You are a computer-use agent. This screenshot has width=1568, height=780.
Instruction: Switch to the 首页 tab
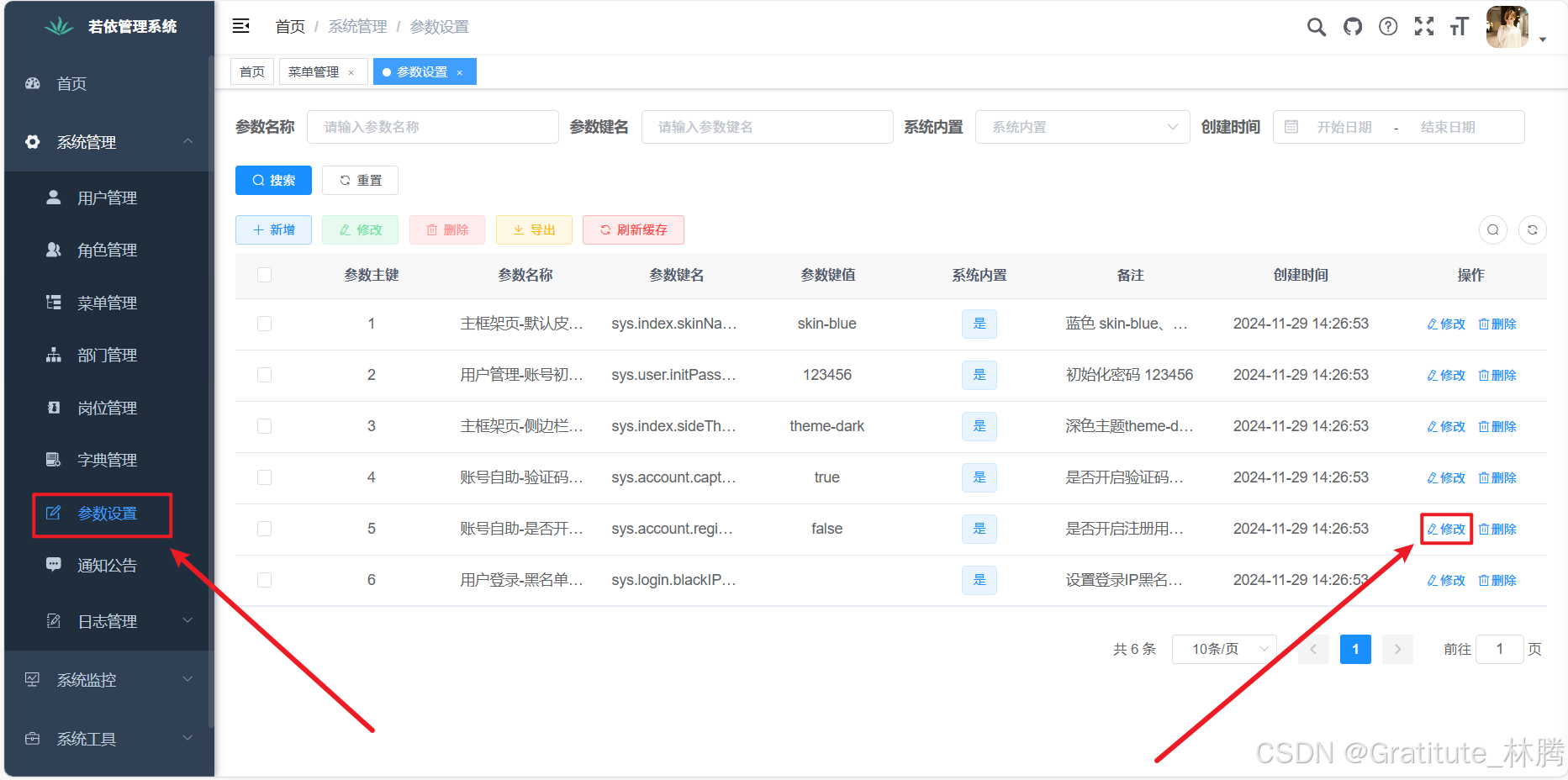(252, 71)
